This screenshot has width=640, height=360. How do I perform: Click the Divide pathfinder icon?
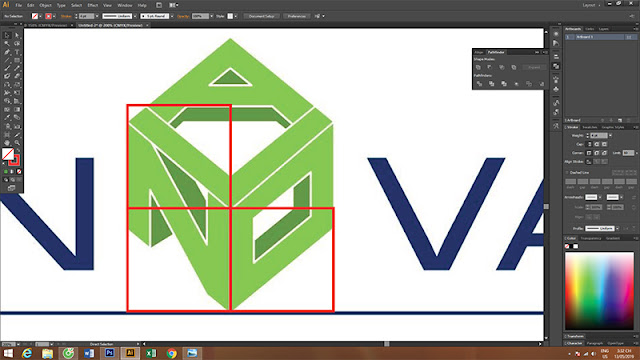coord(479,84)
